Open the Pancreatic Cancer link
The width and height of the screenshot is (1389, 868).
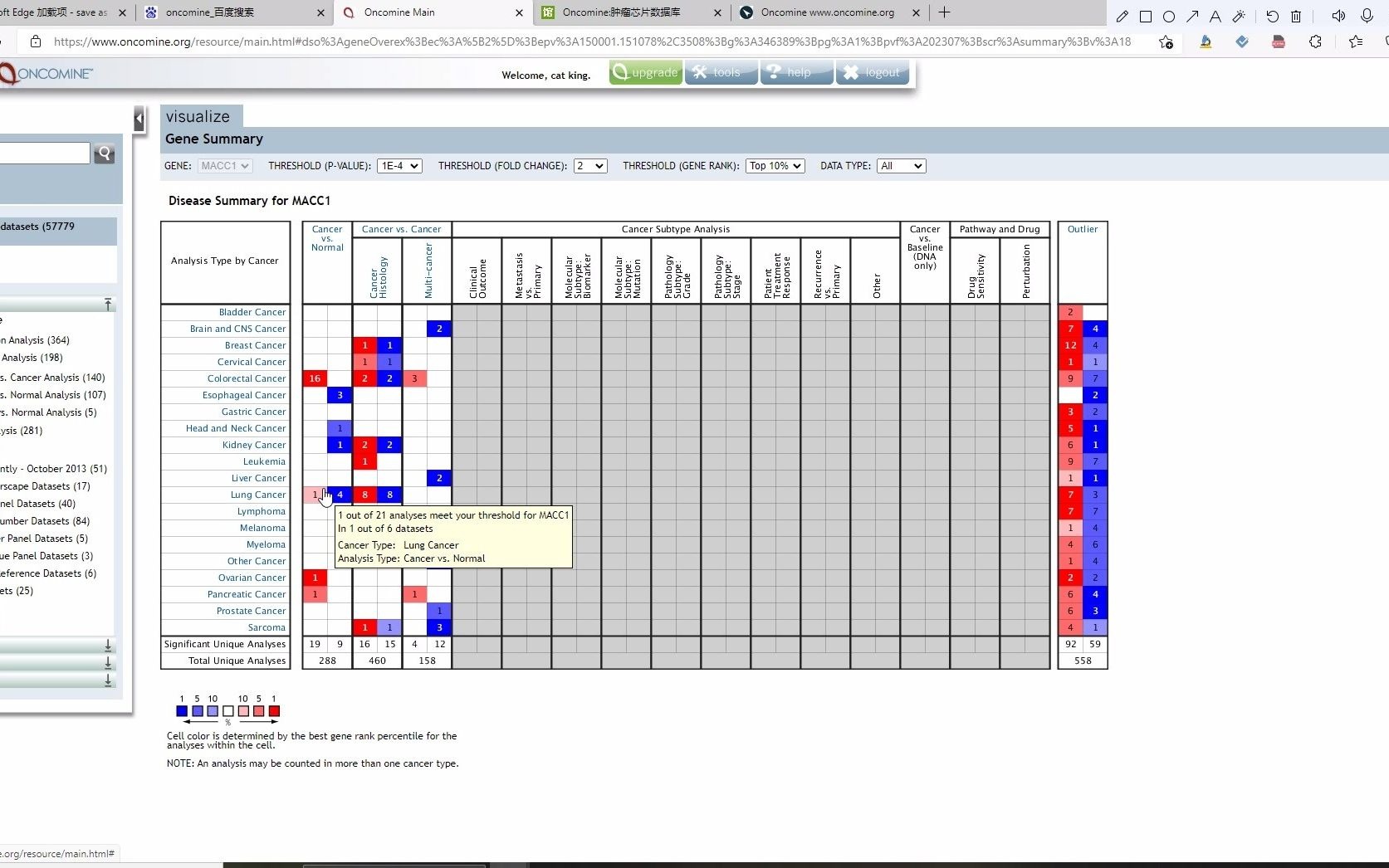click(x=247, y=594)
